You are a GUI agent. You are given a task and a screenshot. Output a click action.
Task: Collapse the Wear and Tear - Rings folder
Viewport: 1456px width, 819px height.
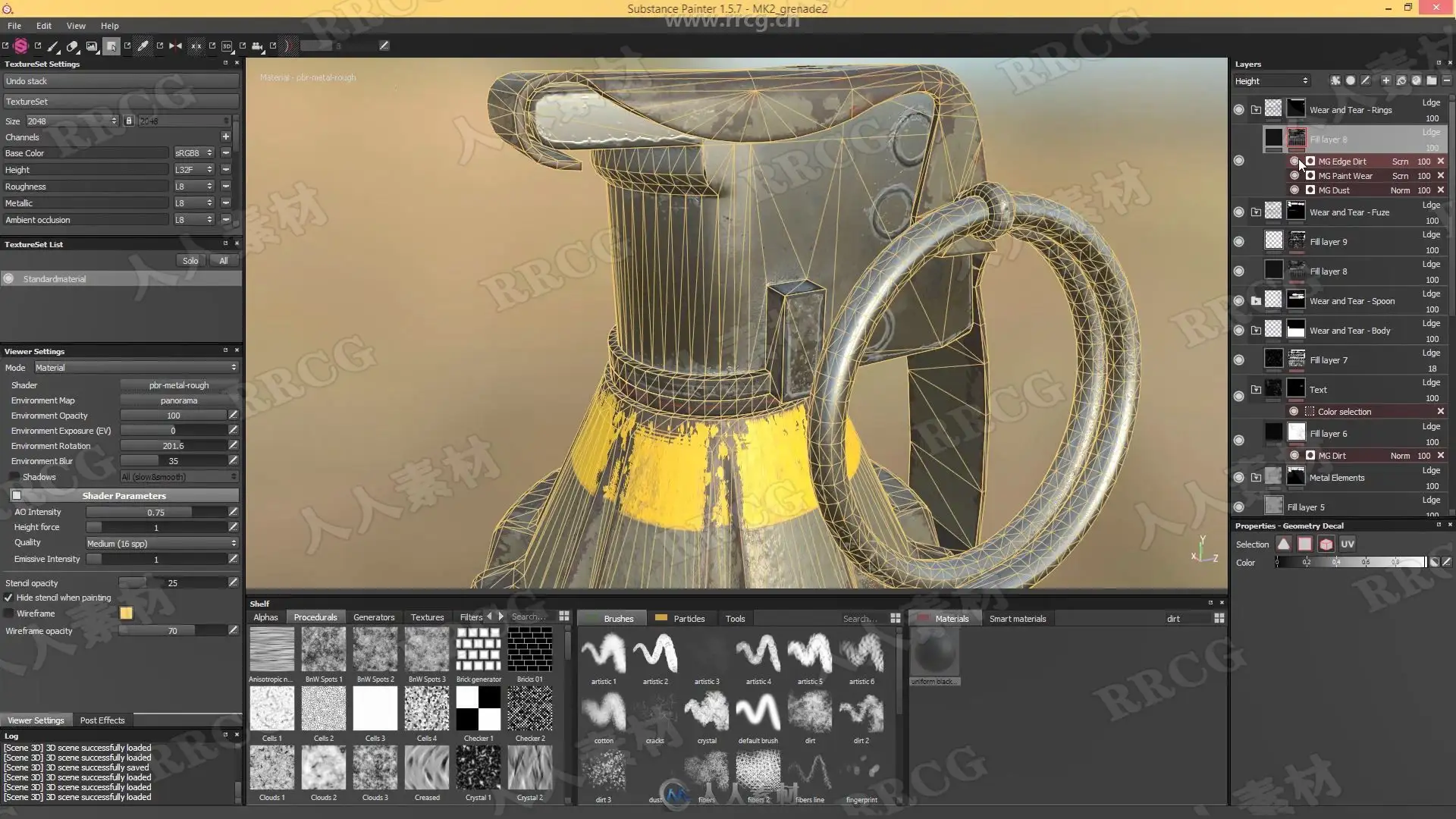(x=1256, y=110)
